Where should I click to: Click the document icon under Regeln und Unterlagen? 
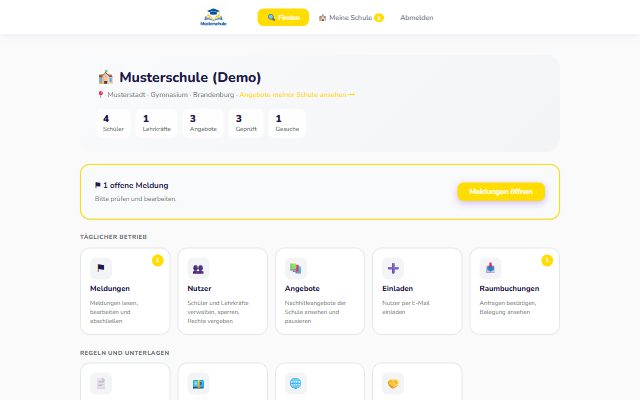101,384
